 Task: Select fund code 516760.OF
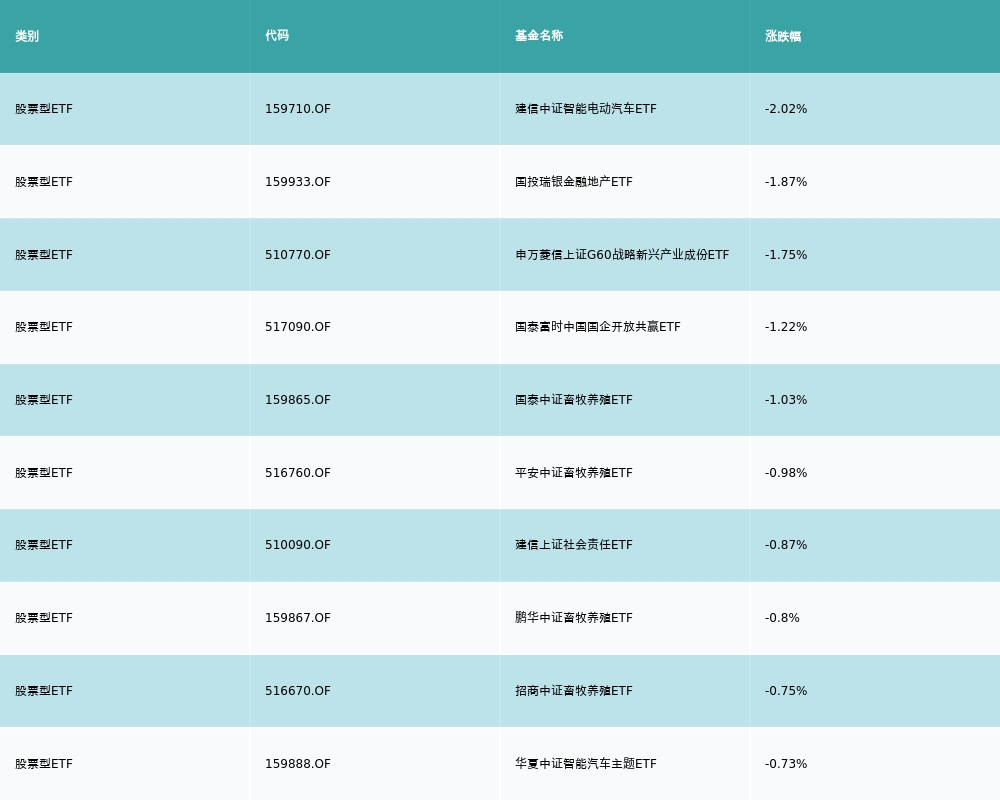[298, 473]
